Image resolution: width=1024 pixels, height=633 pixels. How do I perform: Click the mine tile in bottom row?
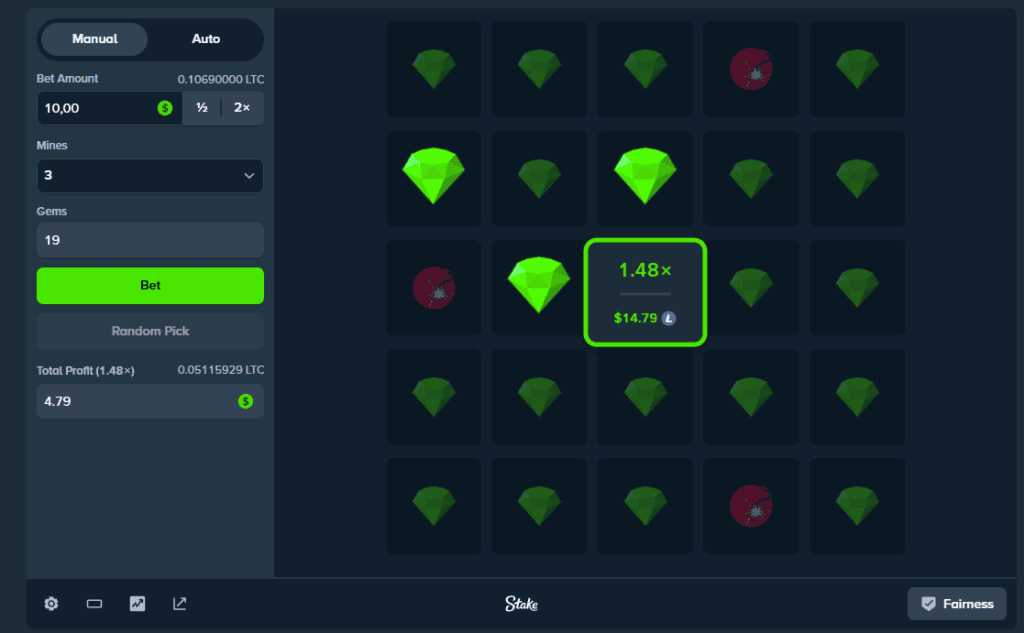click(751, 506)
